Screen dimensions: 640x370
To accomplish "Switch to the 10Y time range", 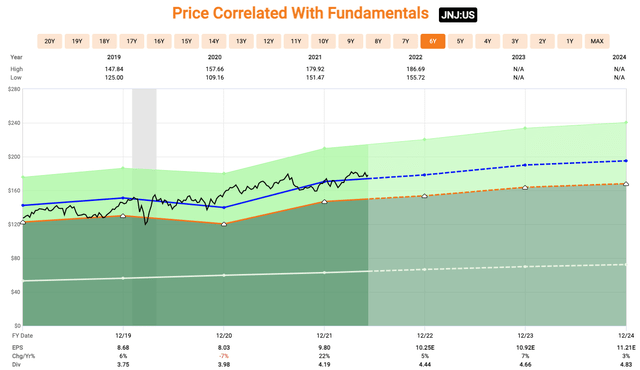I will [x=323, y=41].
